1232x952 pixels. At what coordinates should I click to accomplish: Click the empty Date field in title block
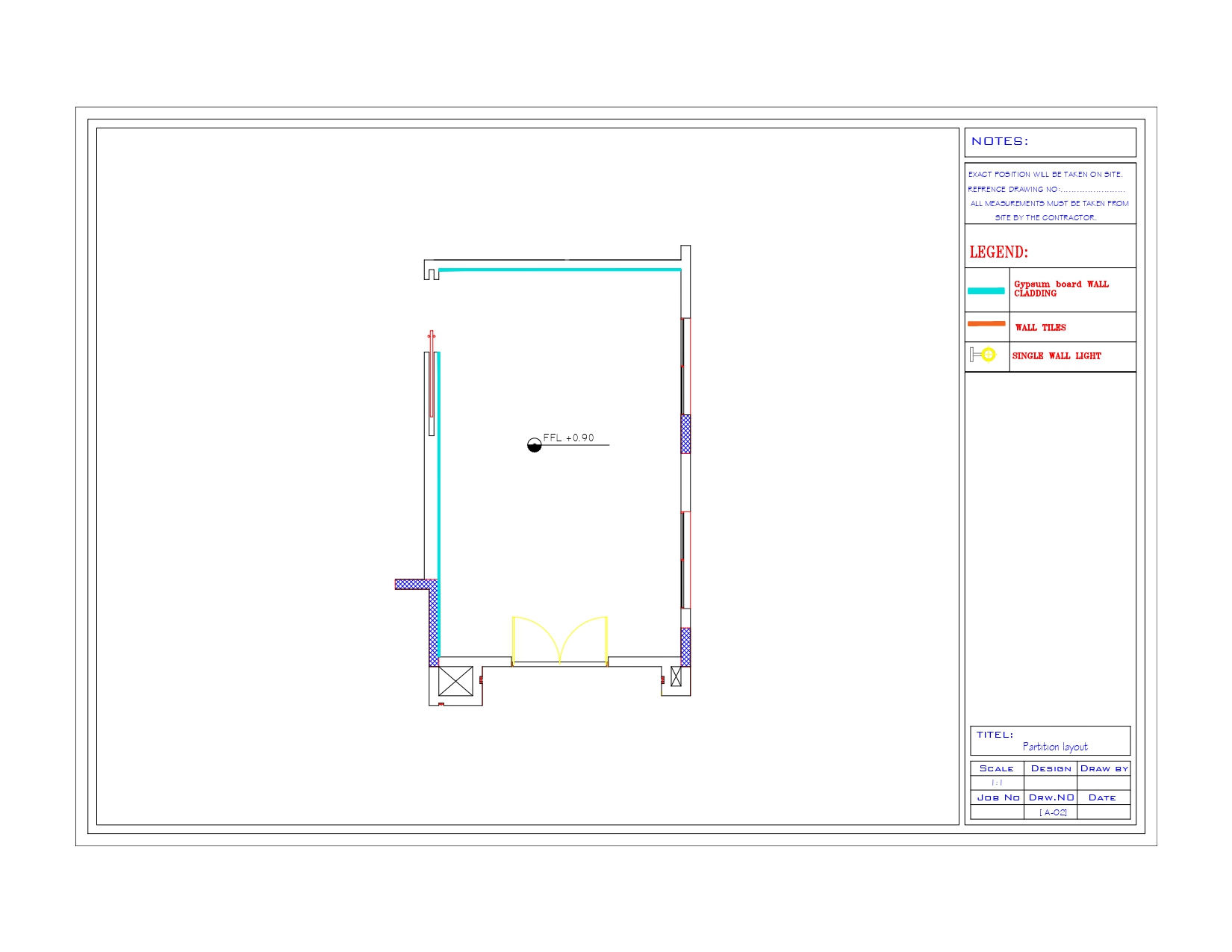(1104, 811)
